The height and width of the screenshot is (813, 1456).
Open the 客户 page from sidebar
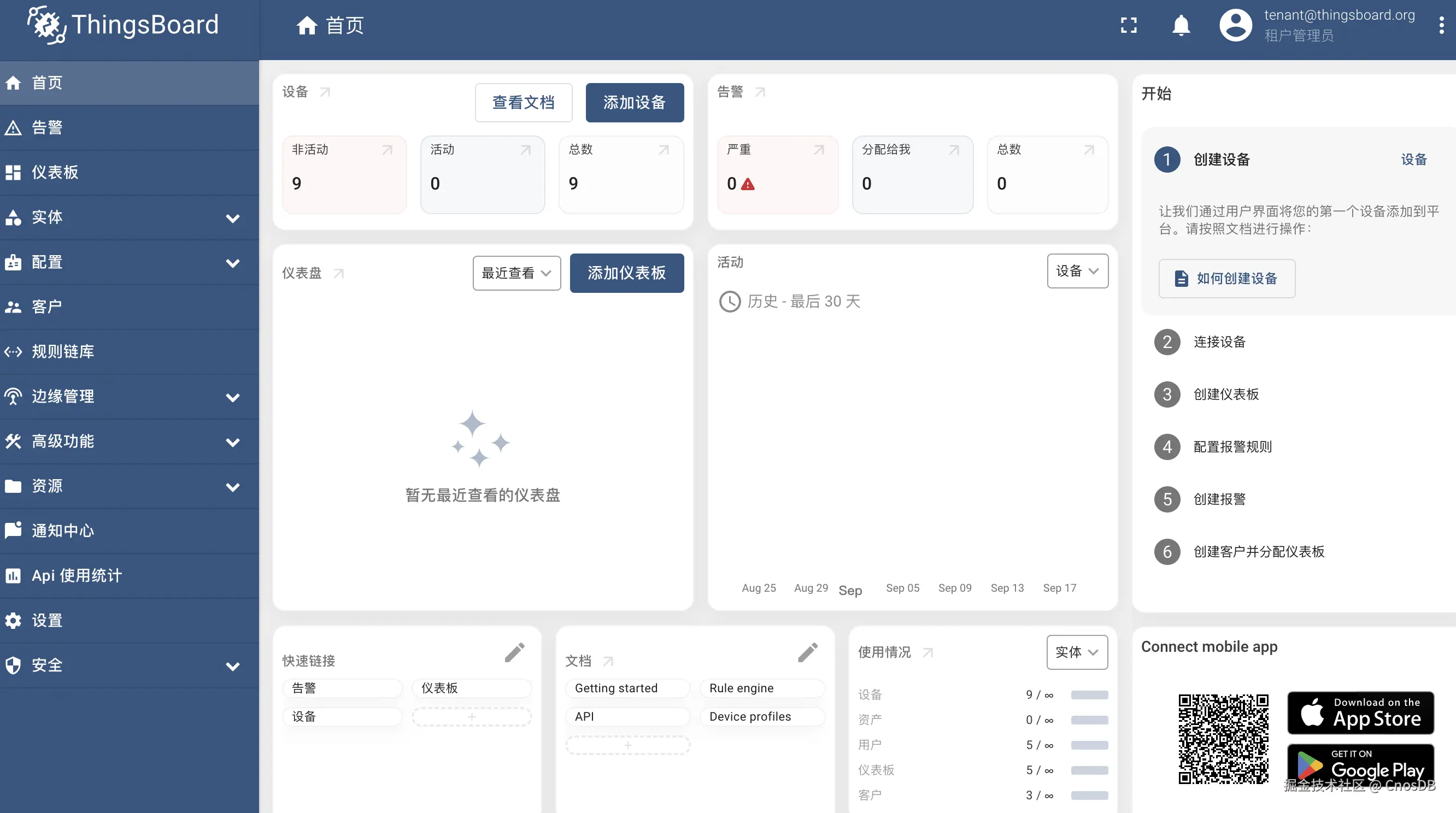(x=47, y=306)
